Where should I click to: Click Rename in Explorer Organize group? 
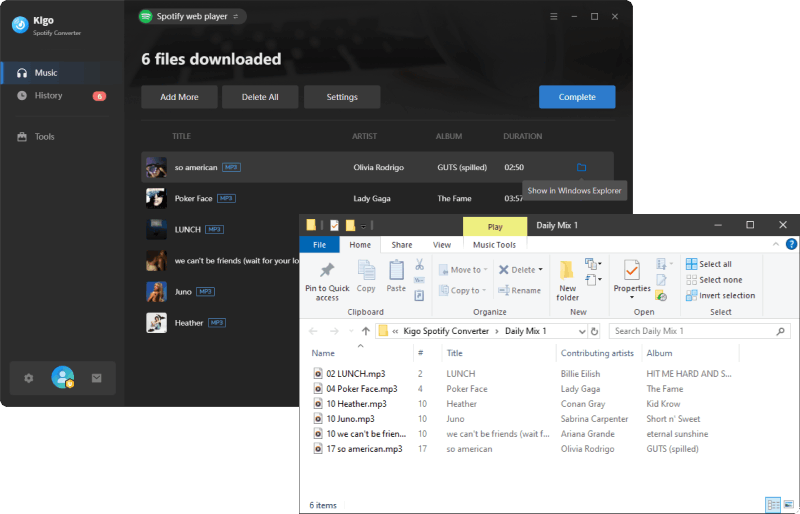[519, 290]
